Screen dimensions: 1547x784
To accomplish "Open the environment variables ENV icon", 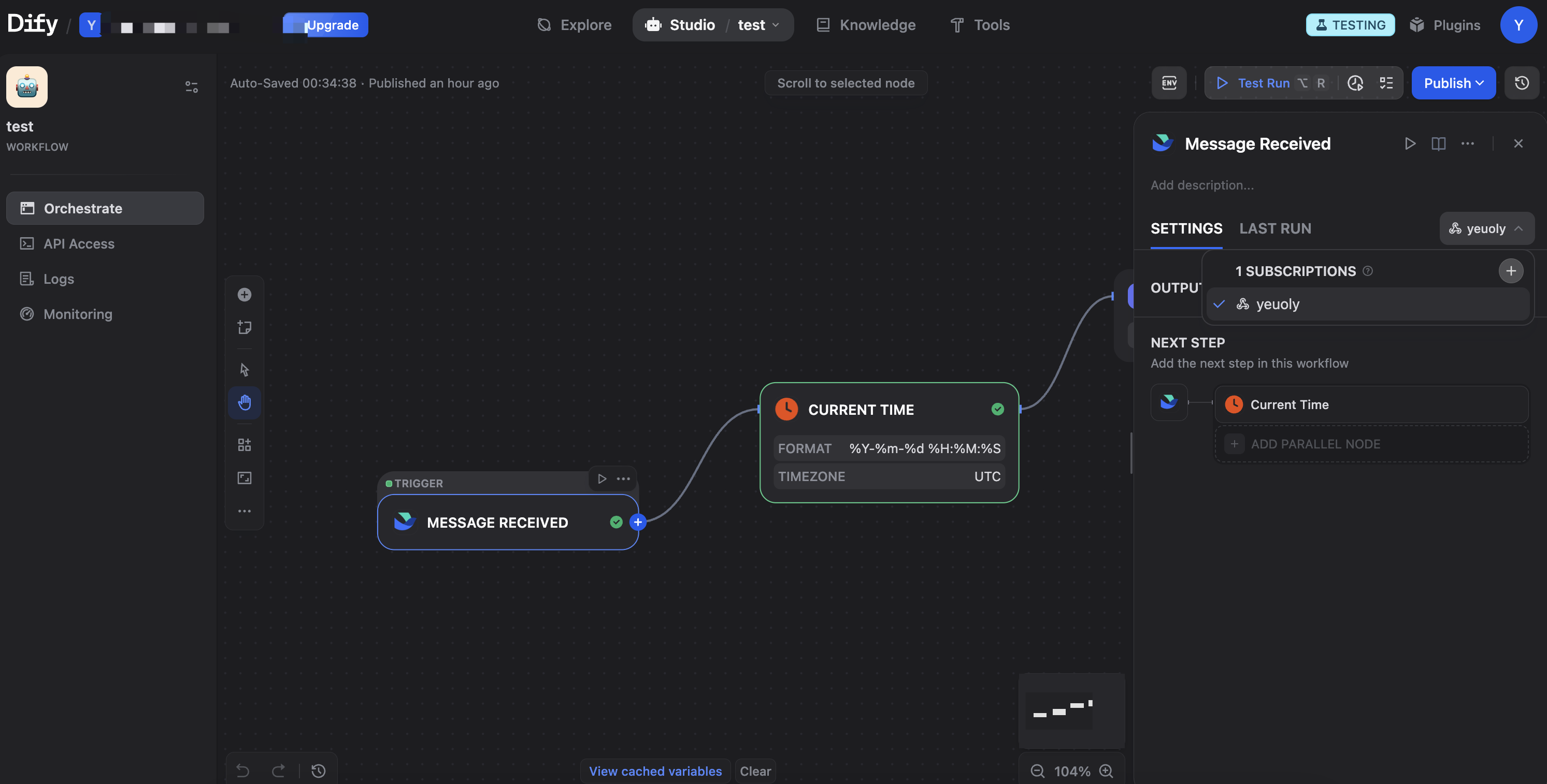I will point(1169,83).
